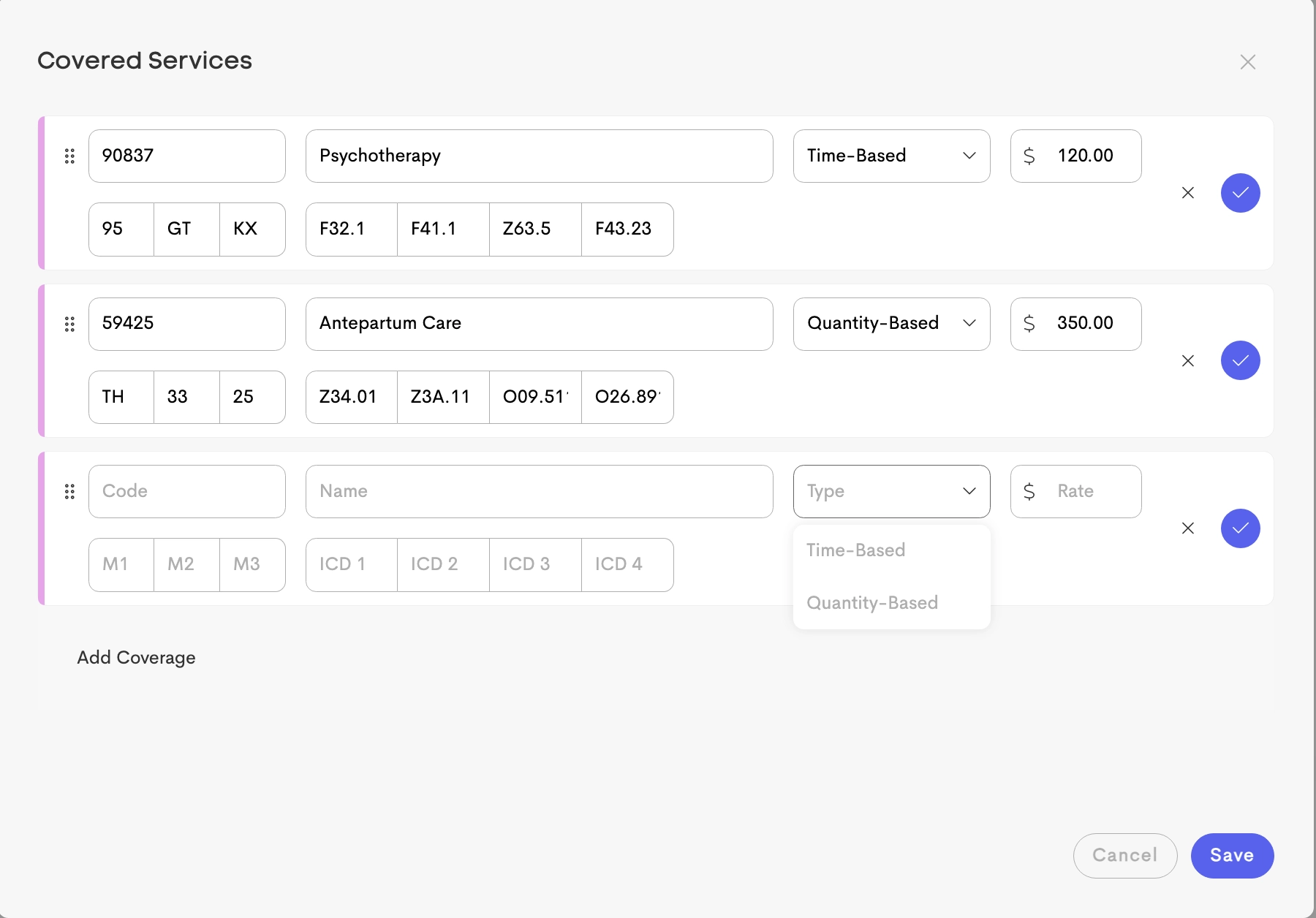Choose Time-Based from the Type list

click(x=856, y=550)
